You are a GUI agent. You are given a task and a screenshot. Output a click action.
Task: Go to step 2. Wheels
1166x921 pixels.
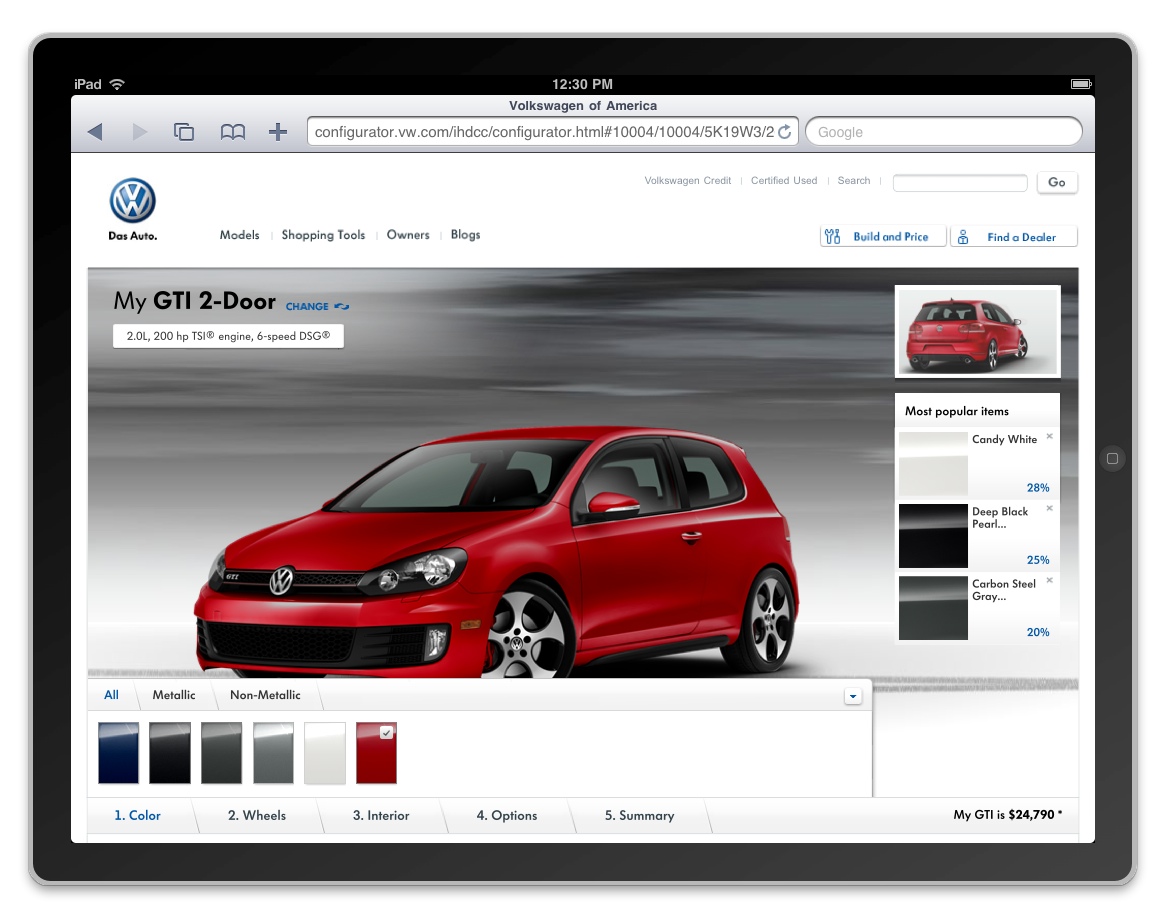pyautogui.click(x=257, y=815)
